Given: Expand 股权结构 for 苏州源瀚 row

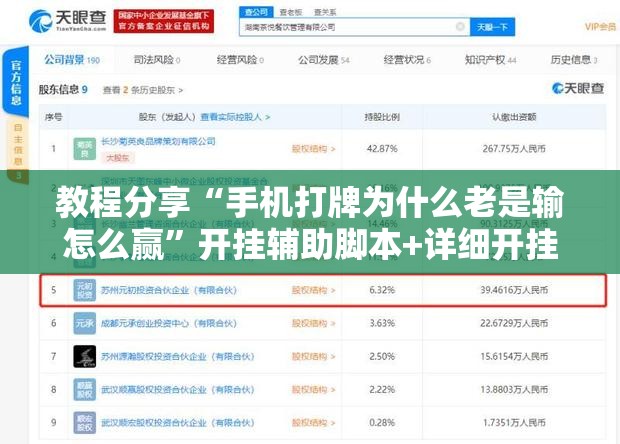Looking at the screenshot, I should point(314,357).
